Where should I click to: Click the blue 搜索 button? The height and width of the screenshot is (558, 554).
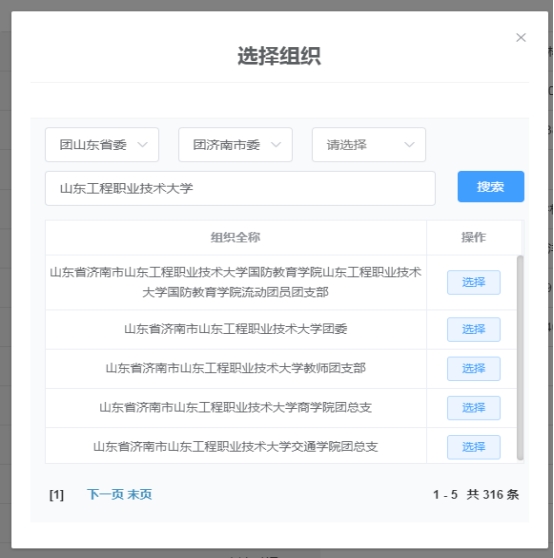point(491,186)
